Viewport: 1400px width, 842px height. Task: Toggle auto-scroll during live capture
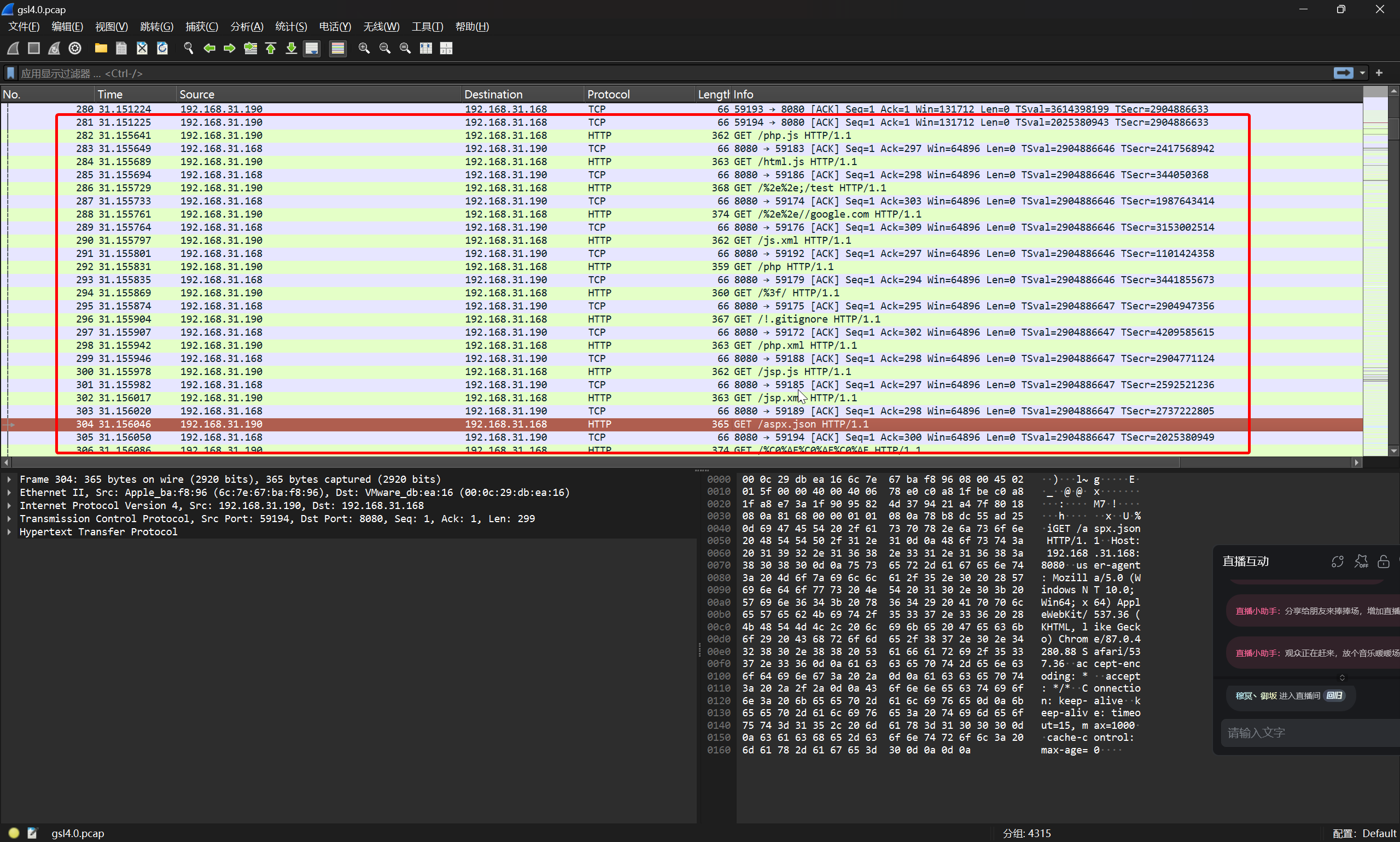(312, 48)
